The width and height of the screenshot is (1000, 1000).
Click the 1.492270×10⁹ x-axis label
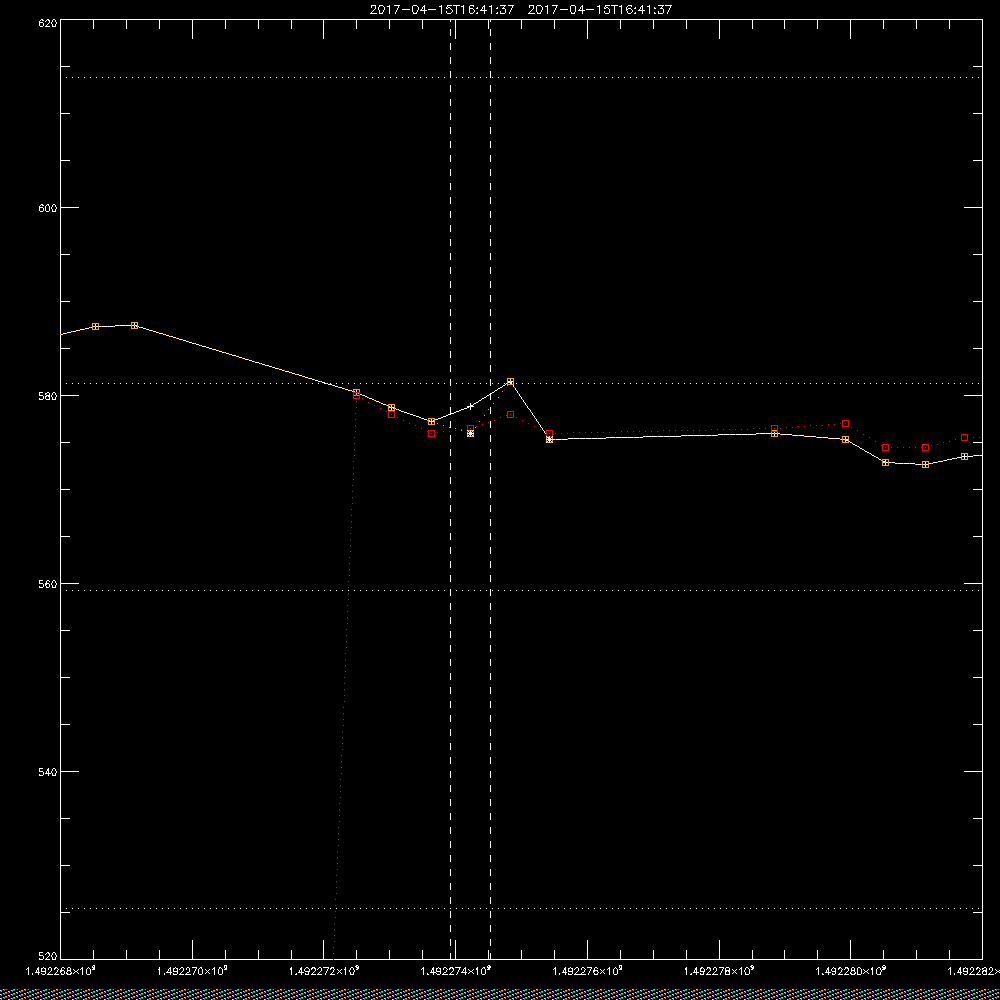[193, 970]
